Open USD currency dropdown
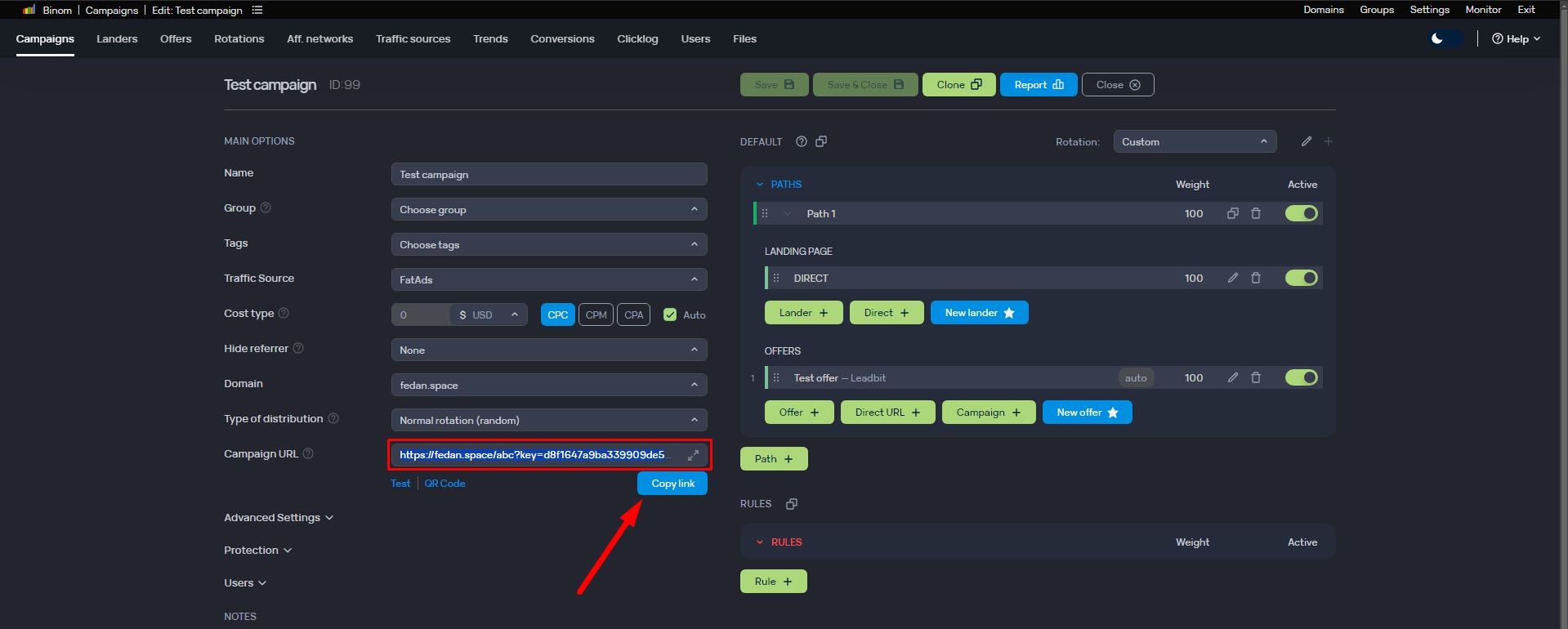This screenshot has width=1568, height=629. [x=489, y=314]
